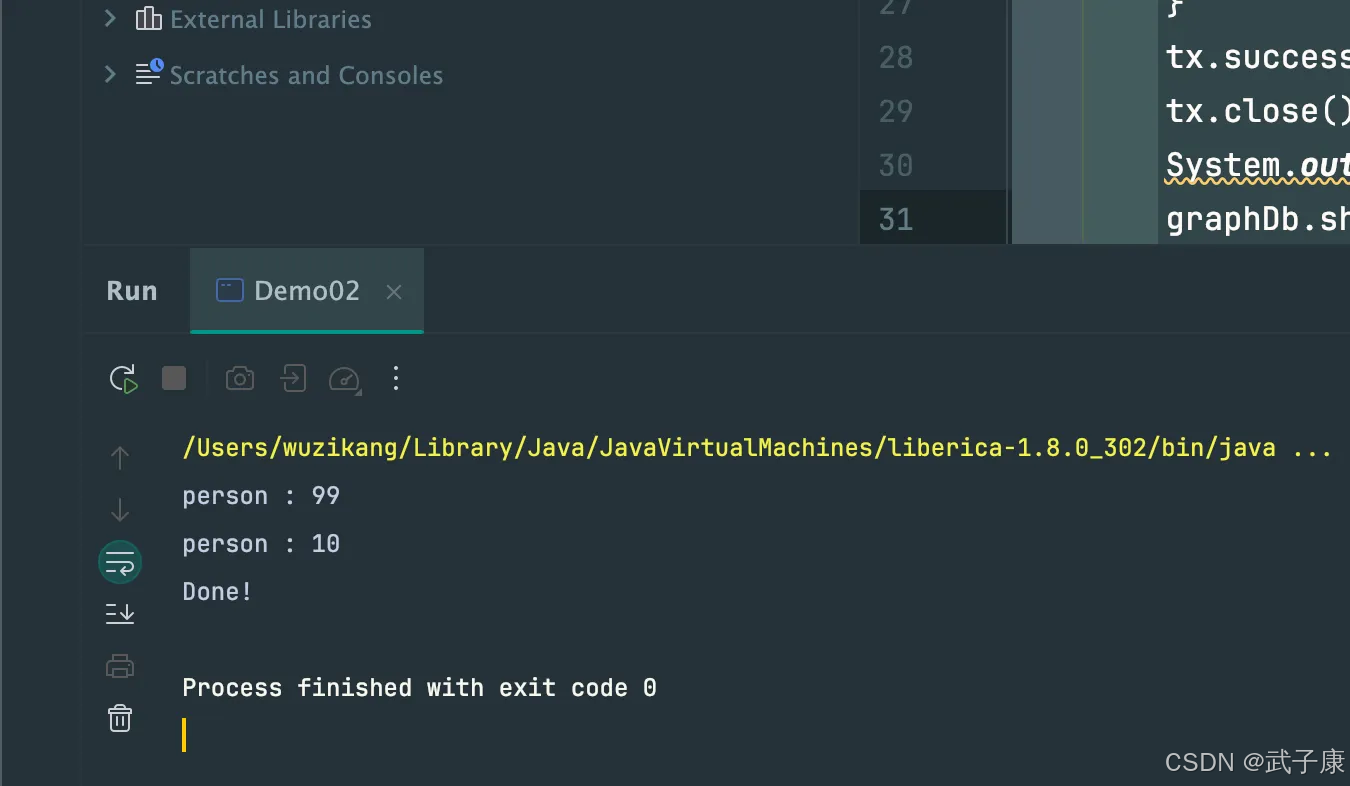Expand the folded java command ellipsis
Image resolution: width=1350 pixels, height=786 pixels.
[1312, 448]
